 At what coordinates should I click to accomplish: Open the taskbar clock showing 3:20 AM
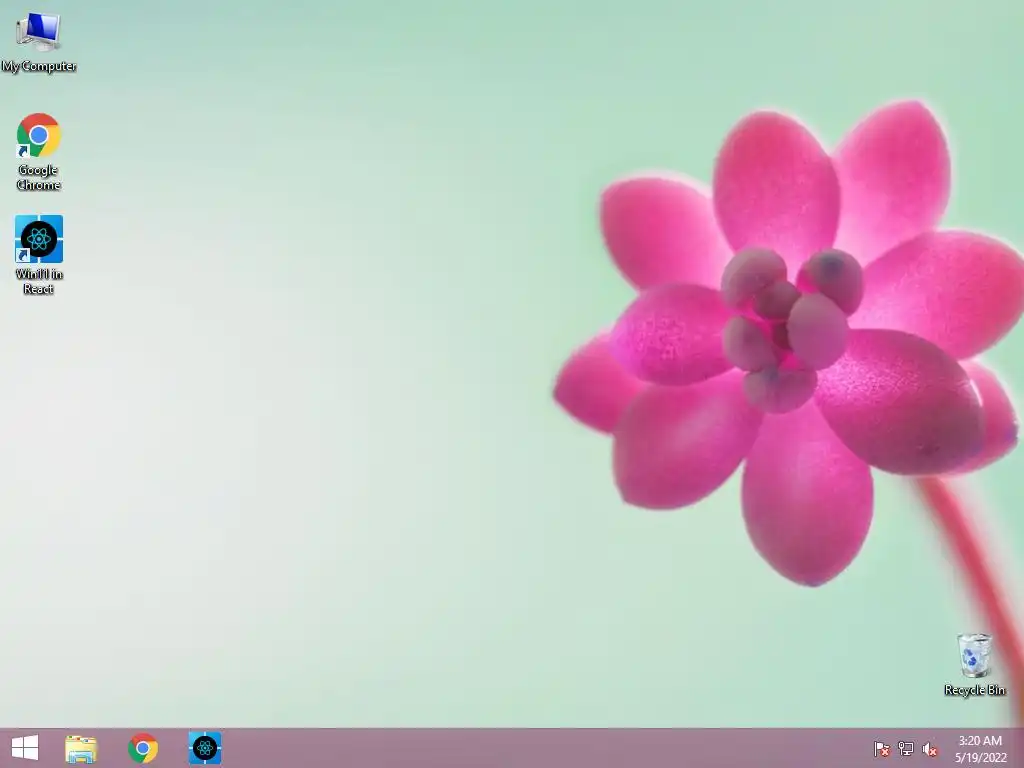click(980, 748)
